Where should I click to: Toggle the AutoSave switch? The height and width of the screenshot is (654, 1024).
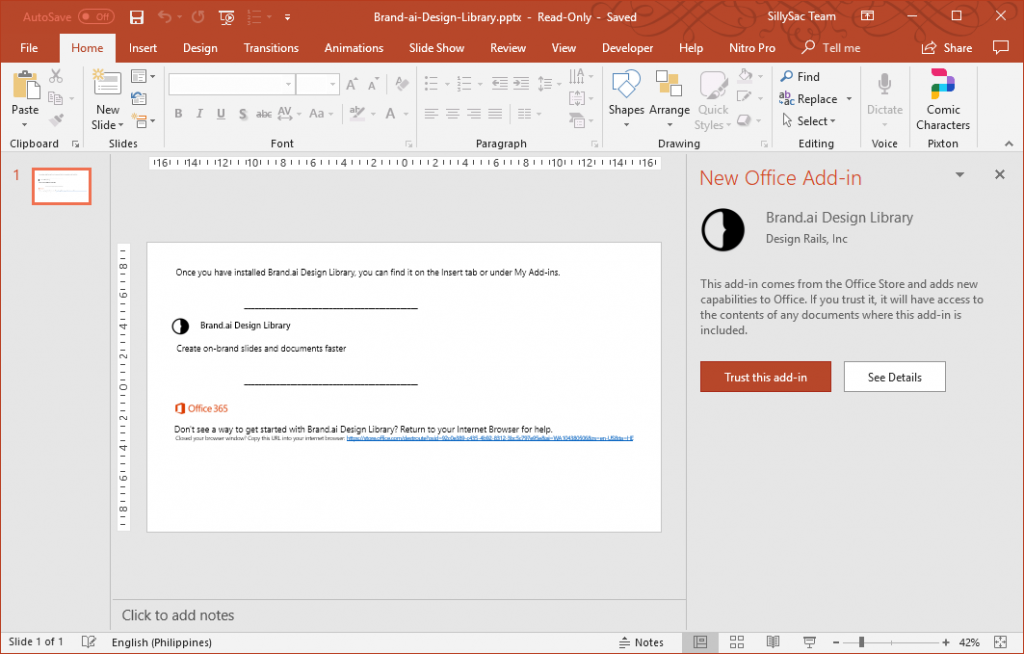pyautogui.click(x=94, y=16)
